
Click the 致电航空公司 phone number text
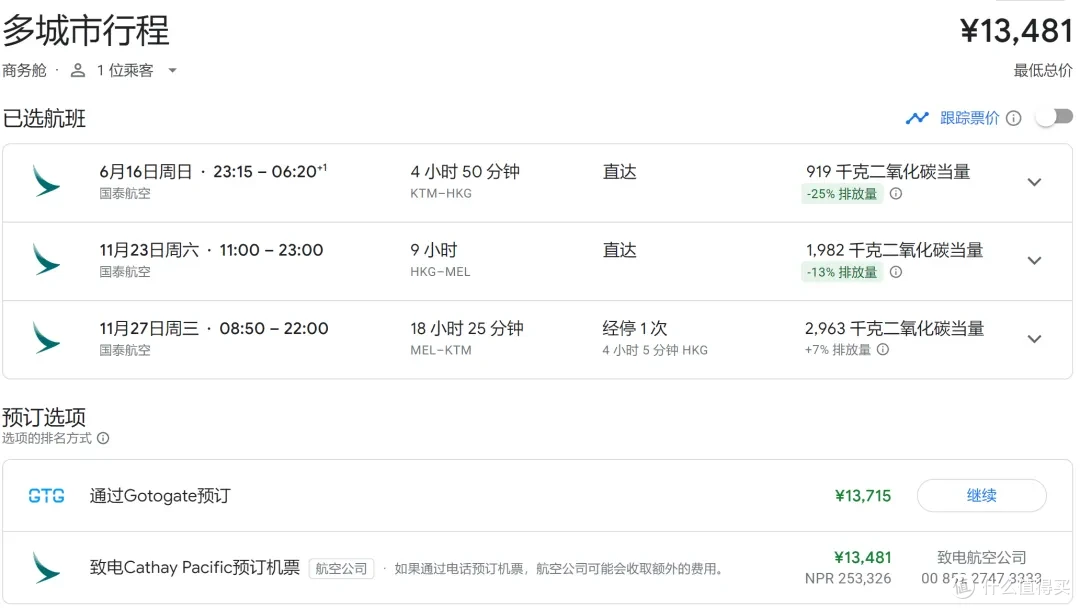point(981,579)
